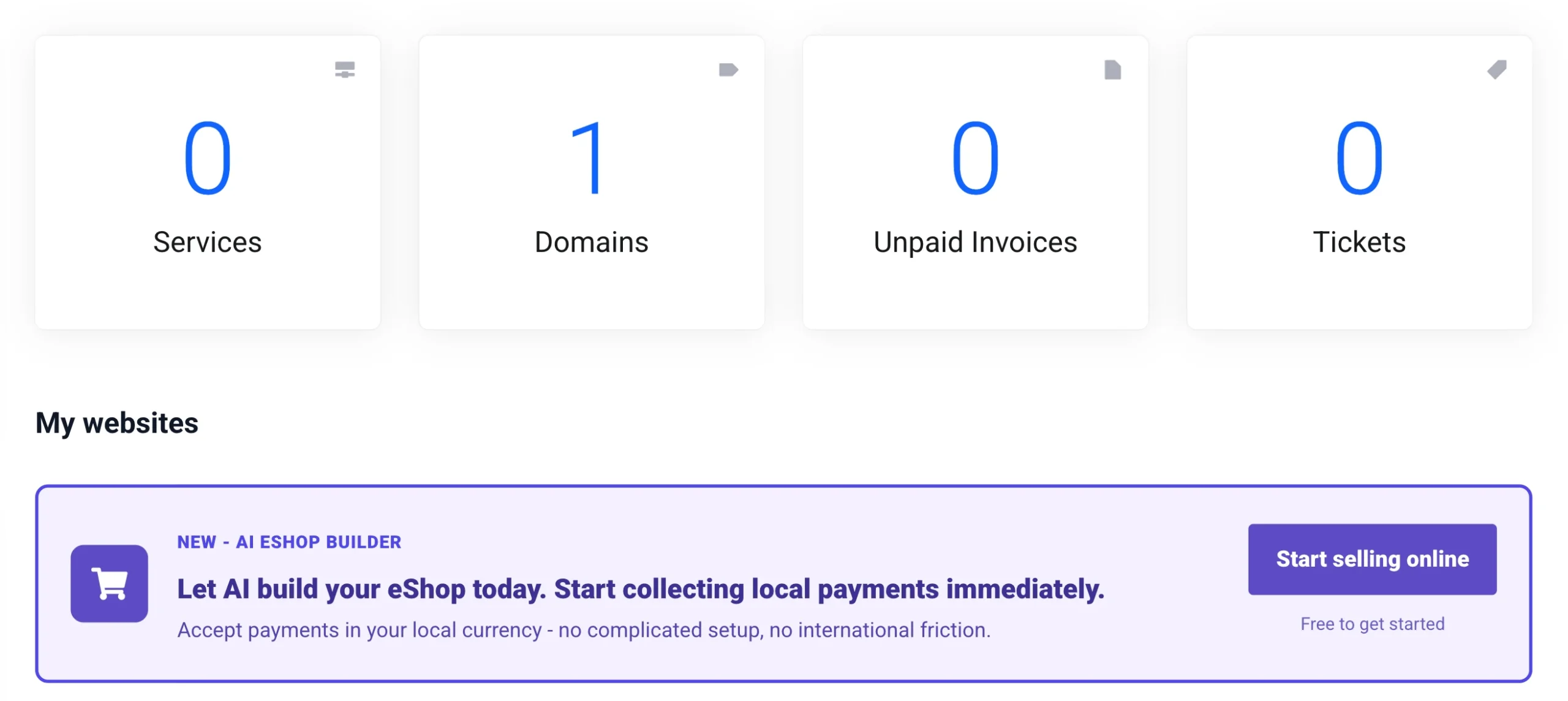Click the My websites heading
The height and width of the screenshot is (701, 1568).
tap(117, 423)
